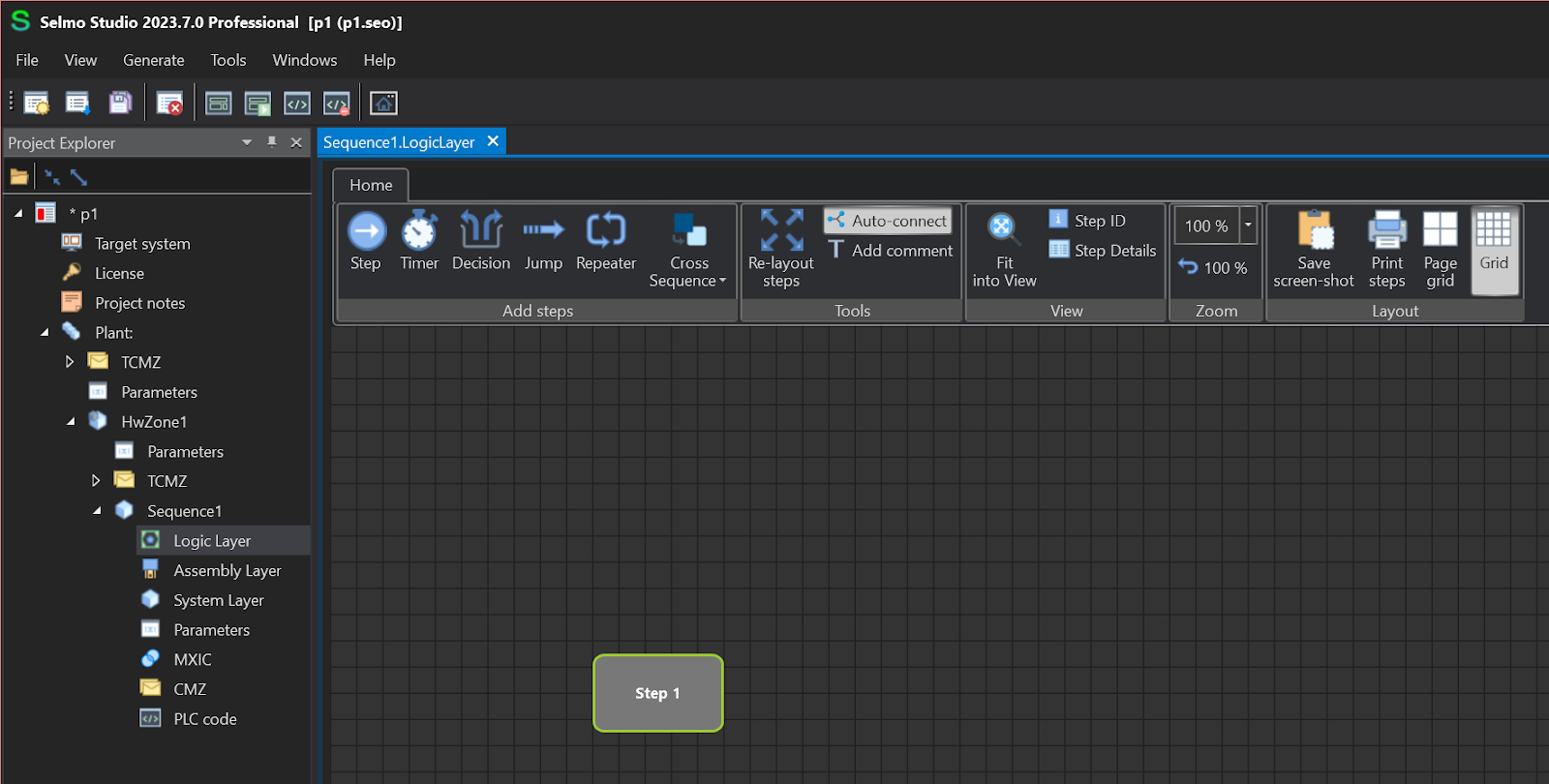
Task: Open the zoom percentage dropdown arrow
Action: pos(1248,225)
